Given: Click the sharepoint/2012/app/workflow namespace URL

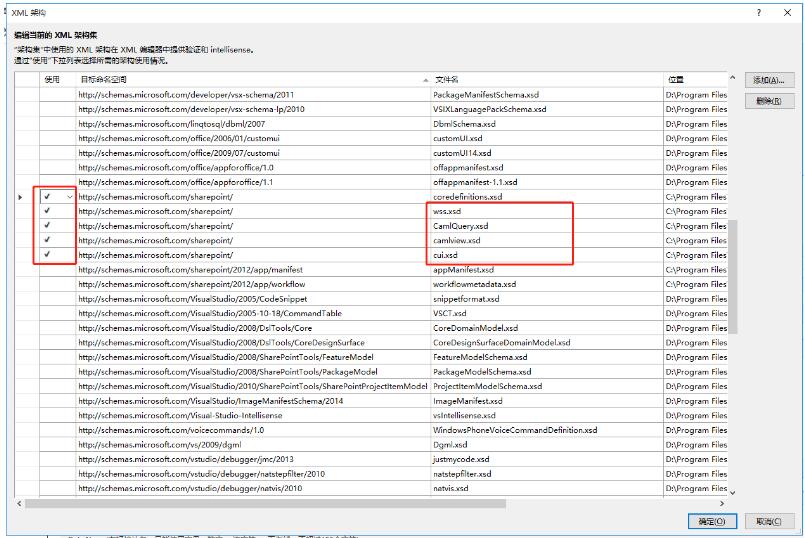Looking at the screenshot, I should (192, 284).
